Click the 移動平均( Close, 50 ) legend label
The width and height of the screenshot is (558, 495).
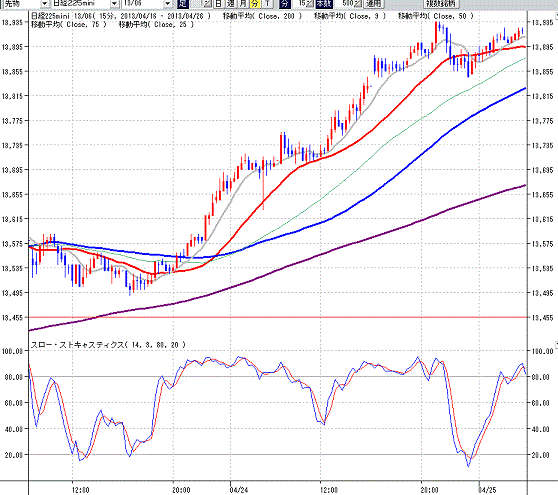436,16
